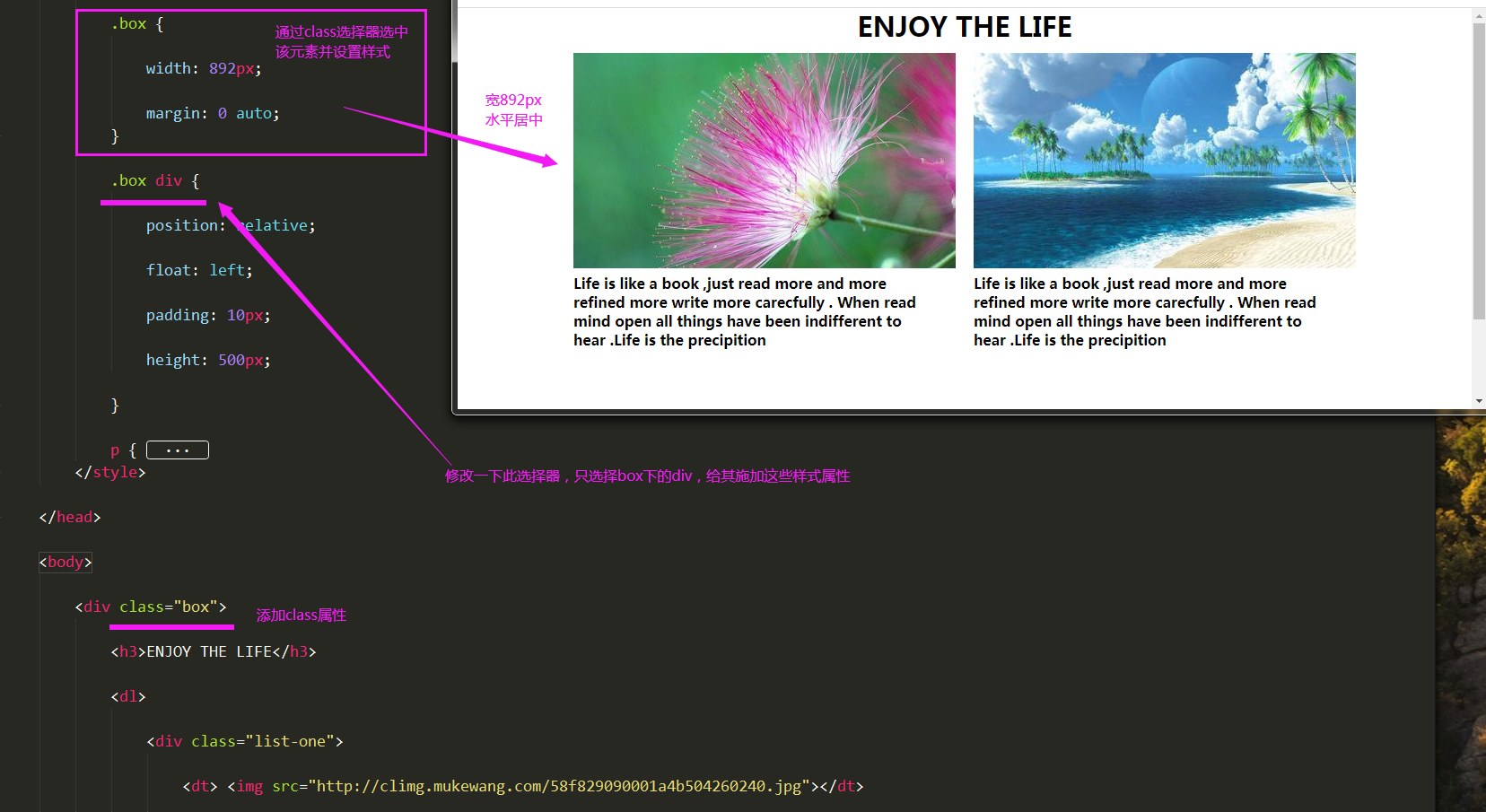Click the opening <body> tag
Screen dimensions: 1486x812
[66, 562]
